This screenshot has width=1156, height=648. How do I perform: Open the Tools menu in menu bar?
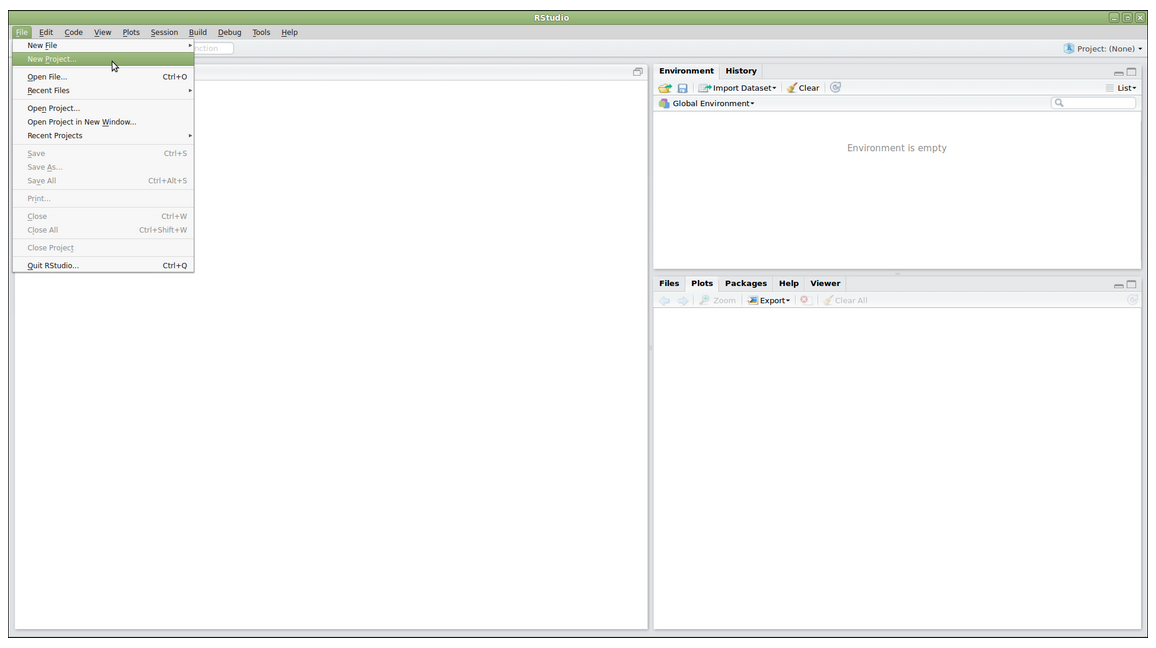(261, 32)
